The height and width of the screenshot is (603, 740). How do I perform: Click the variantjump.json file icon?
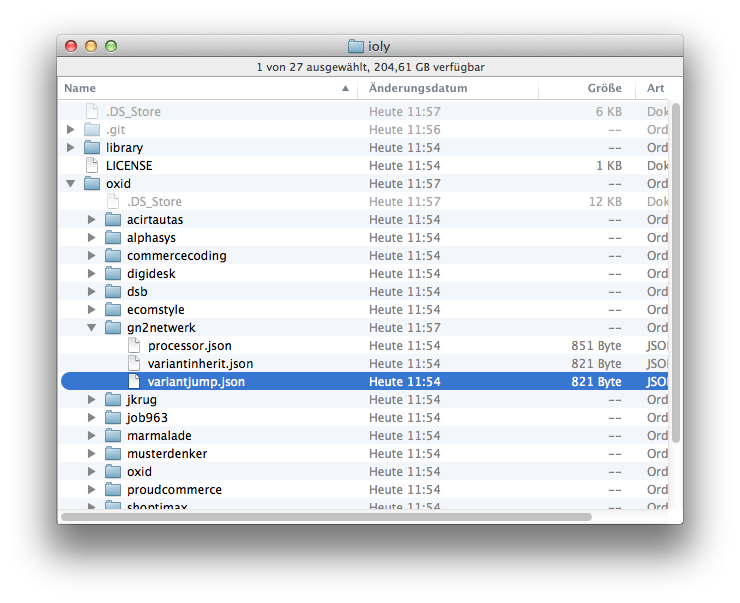point(134,381)
